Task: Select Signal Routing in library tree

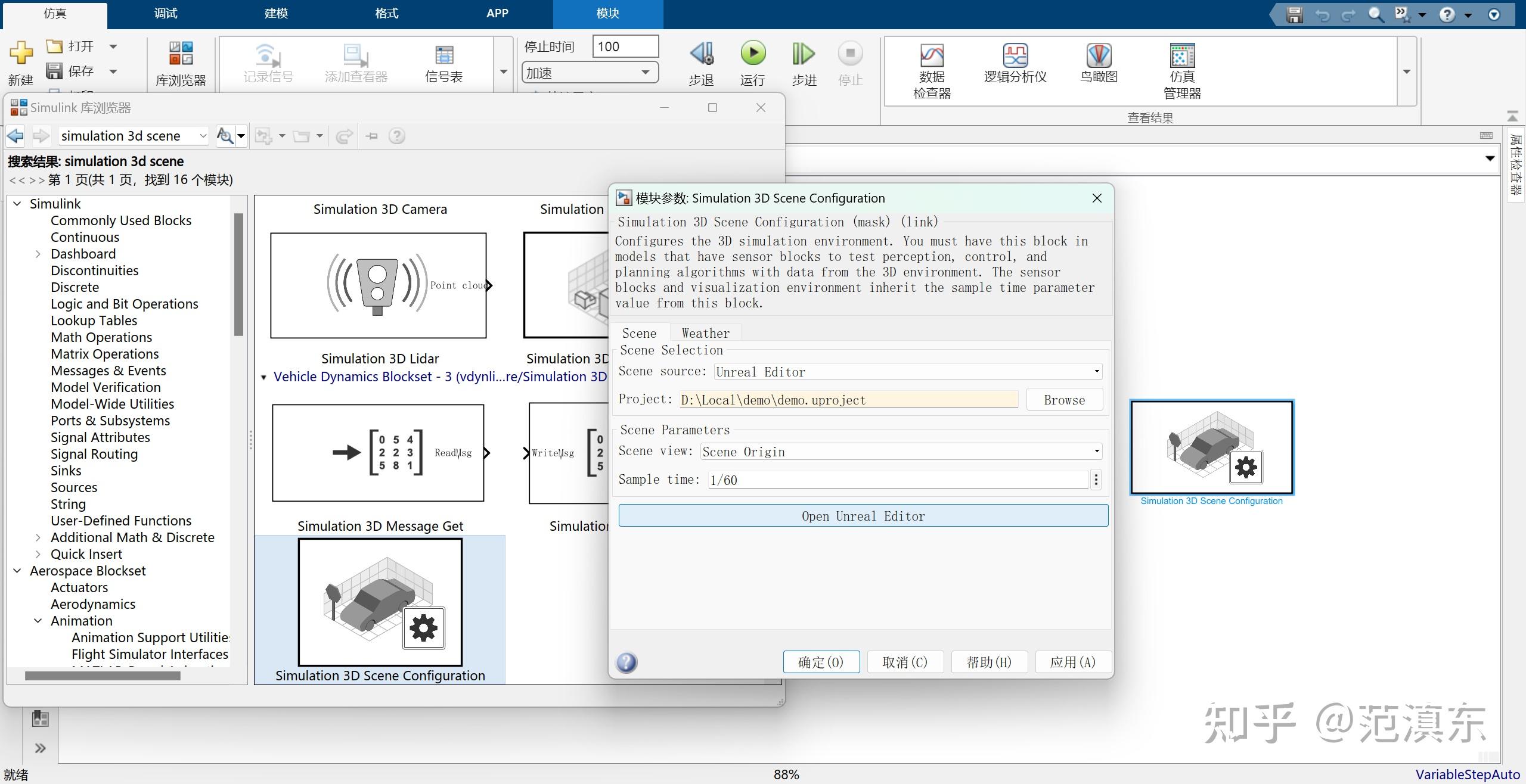Action: [94, 454]
